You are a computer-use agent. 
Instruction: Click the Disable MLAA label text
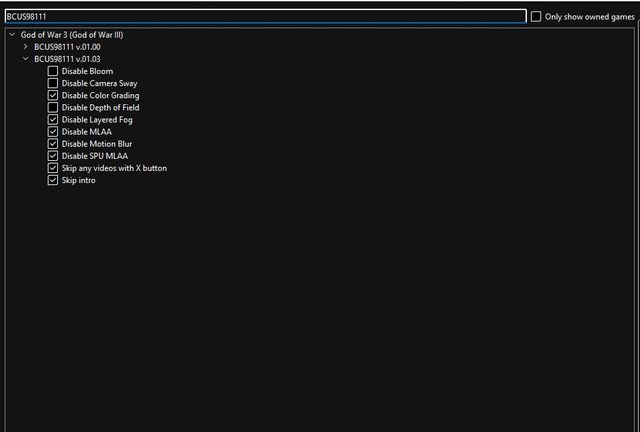(87, 132)
